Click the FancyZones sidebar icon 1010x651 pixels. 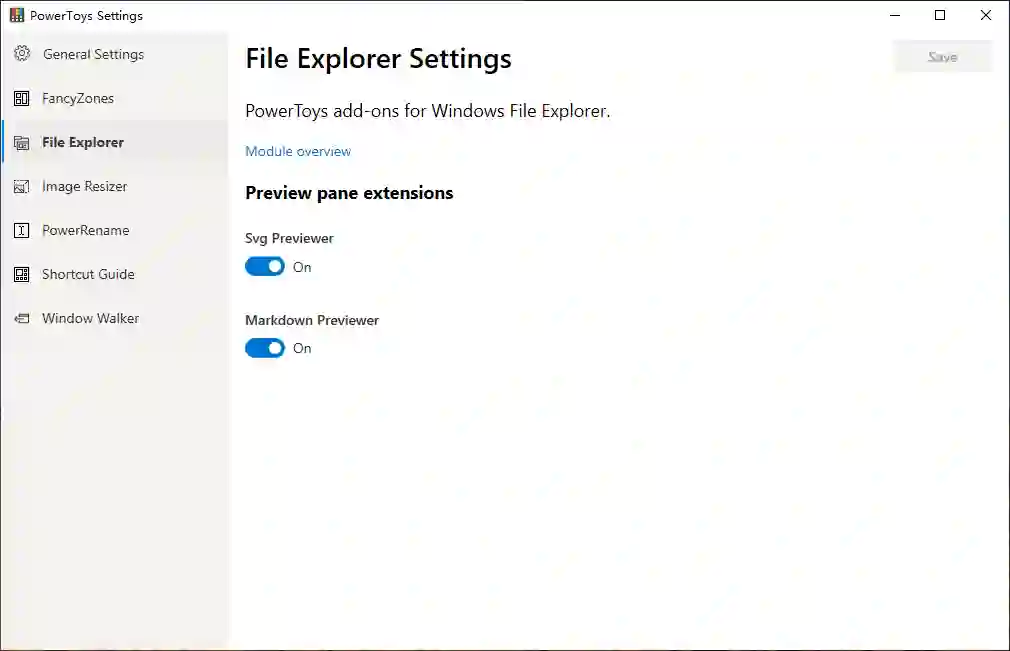tap(22, 98)
